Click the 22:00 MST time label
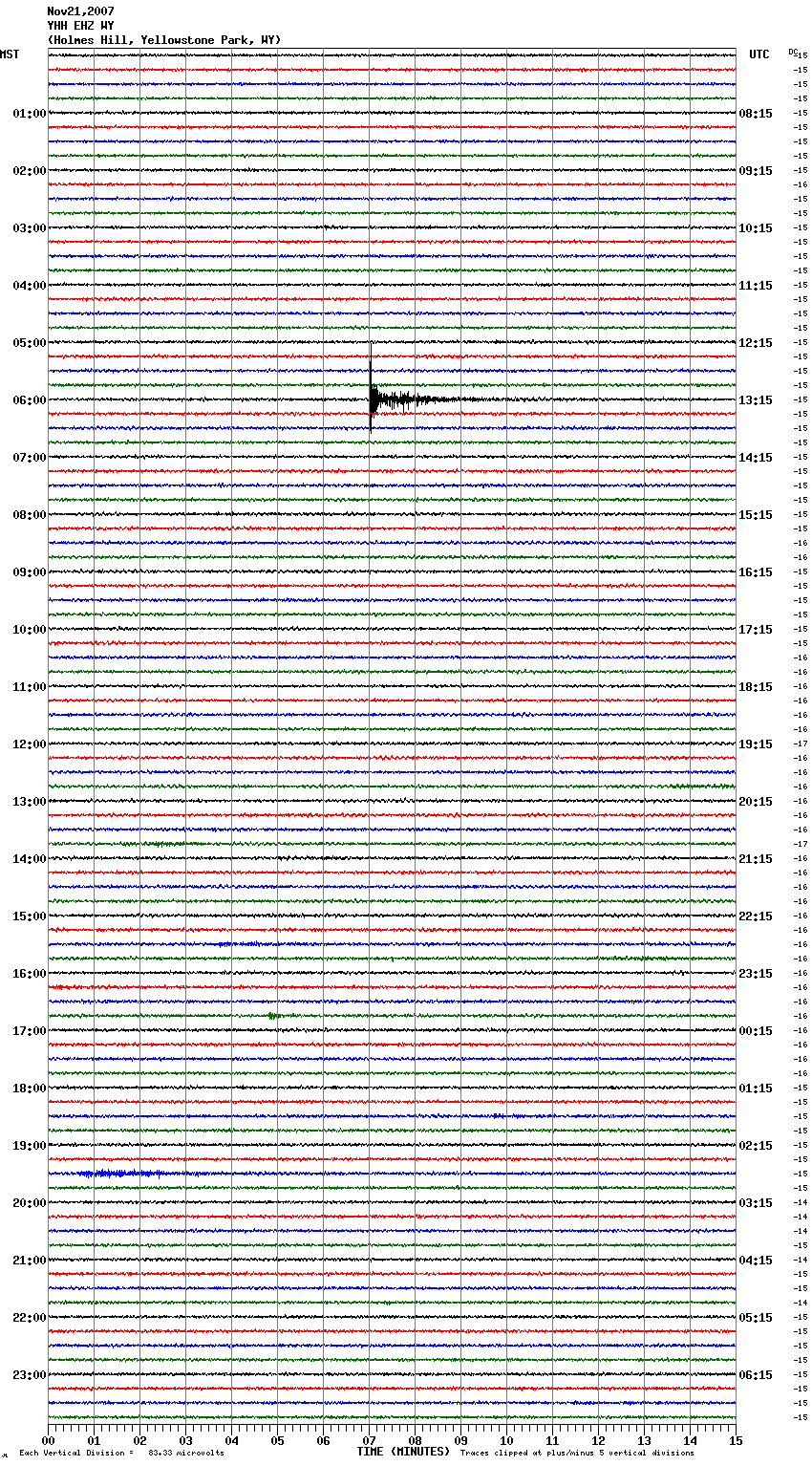812x1466 pixels. 29,1318
